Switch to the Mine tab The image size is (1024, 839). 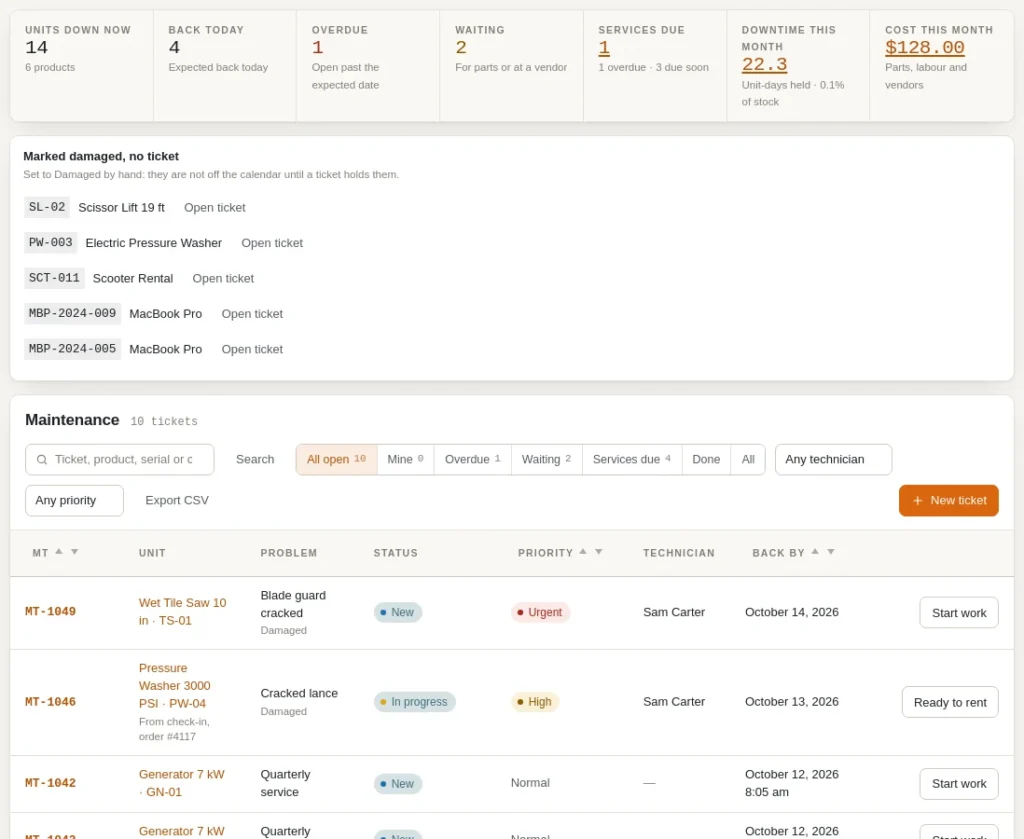[406, 460]
